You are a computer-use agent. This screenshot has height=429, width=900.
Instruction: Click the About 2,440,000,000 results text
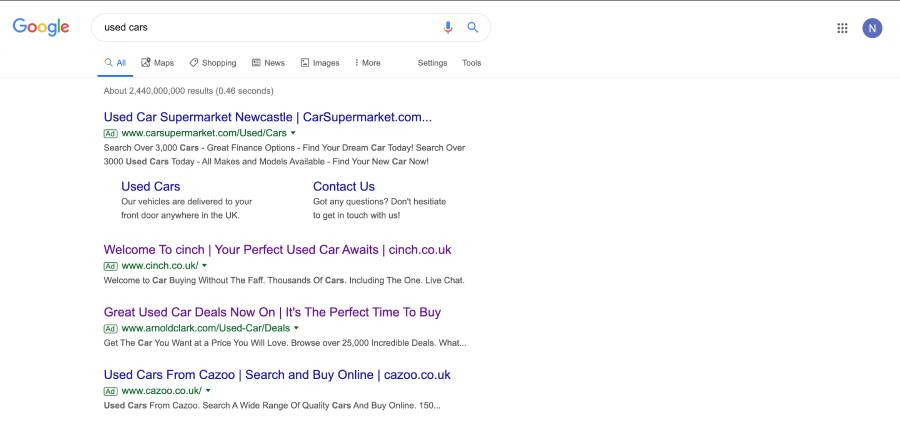(x=188, y=91)
